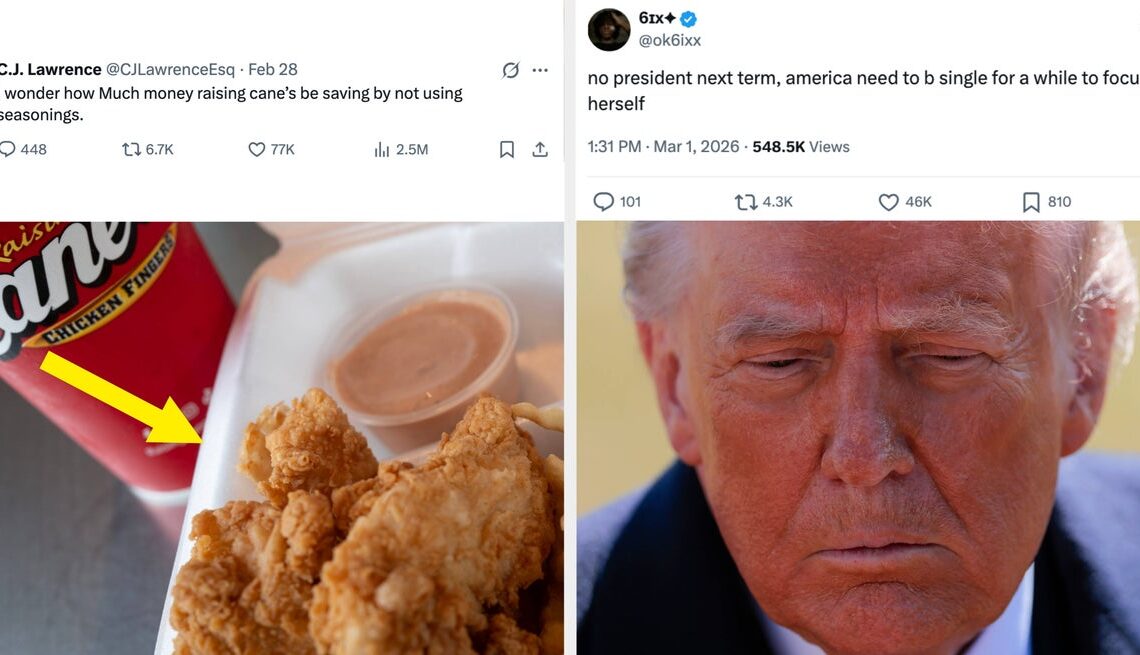Bookmark C.J. Lawrence's tweet
Viewport: 1140px width, 655px height.
coord(506,148)
